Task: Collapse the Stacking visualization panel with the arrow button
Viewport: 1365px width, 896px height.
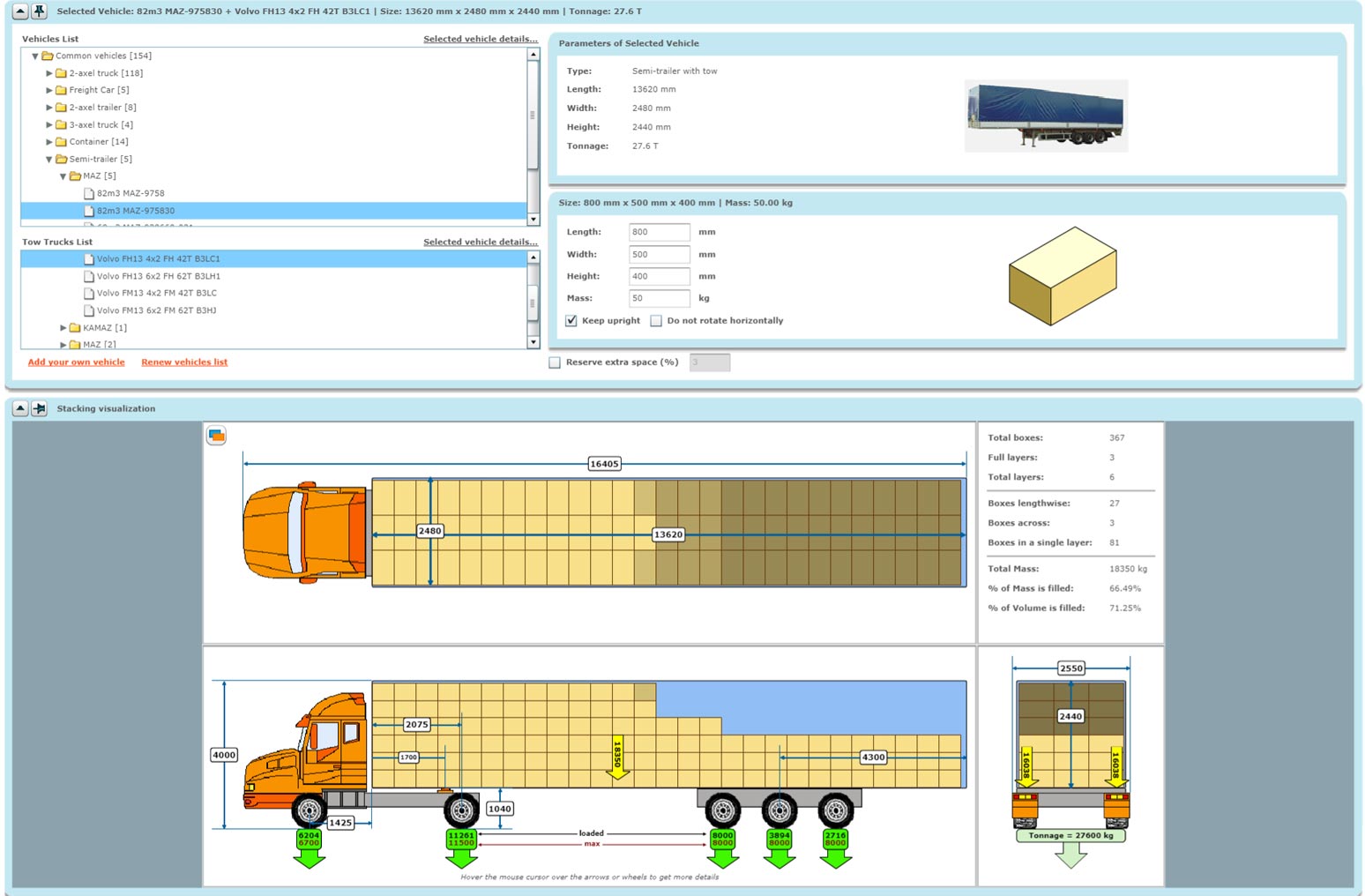Action: point(19,408)
